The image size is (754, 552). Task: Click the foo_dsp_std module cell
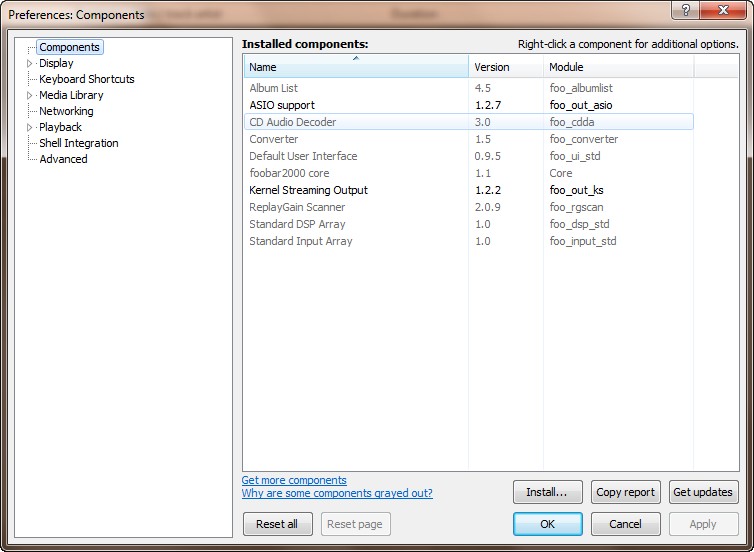[x=579, y=224]
